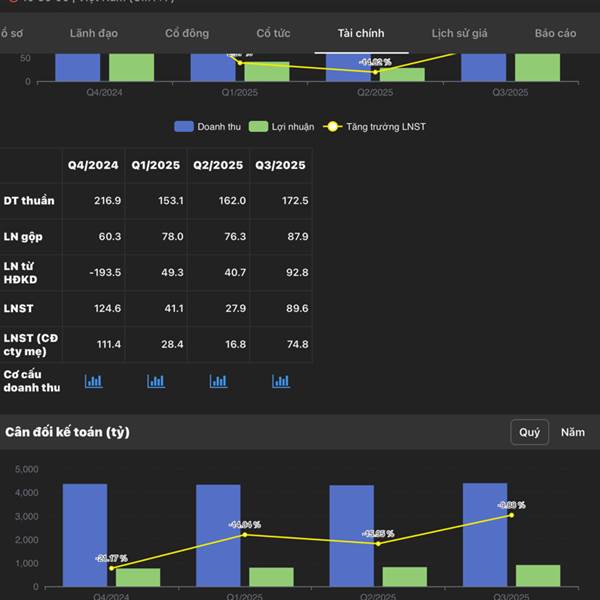Image resolution: width=600 pixels, height=600 pixels.
Task: Click parent company LNST value 74.8
Action: click(x=298, y=345)
